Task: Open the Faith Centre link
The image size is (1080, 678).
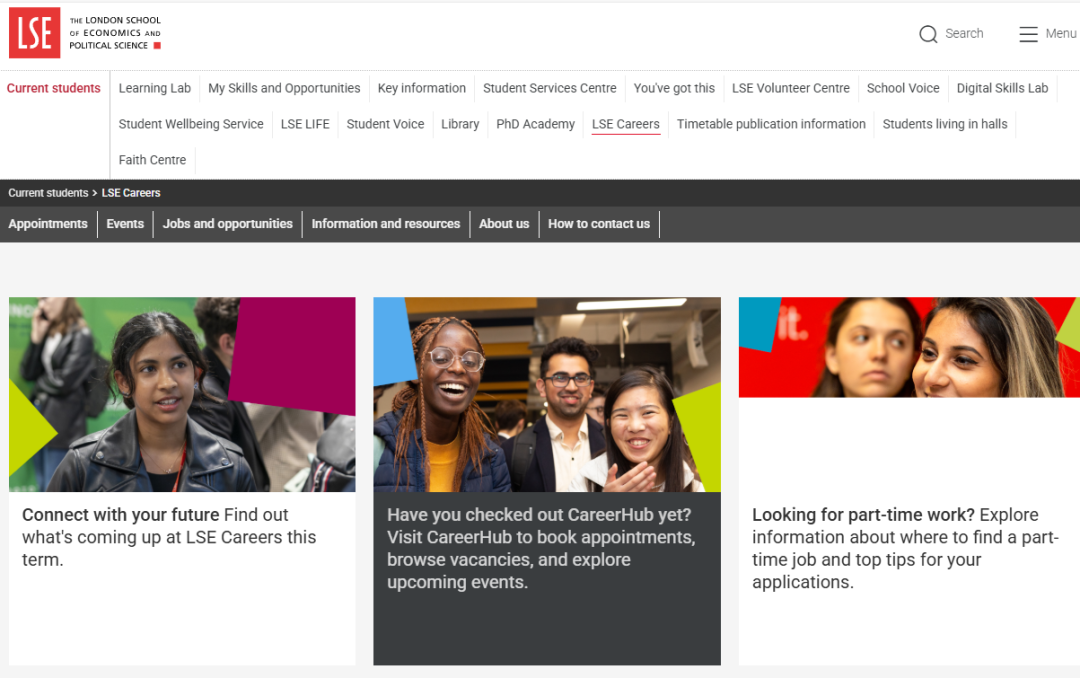Action: 153,160
